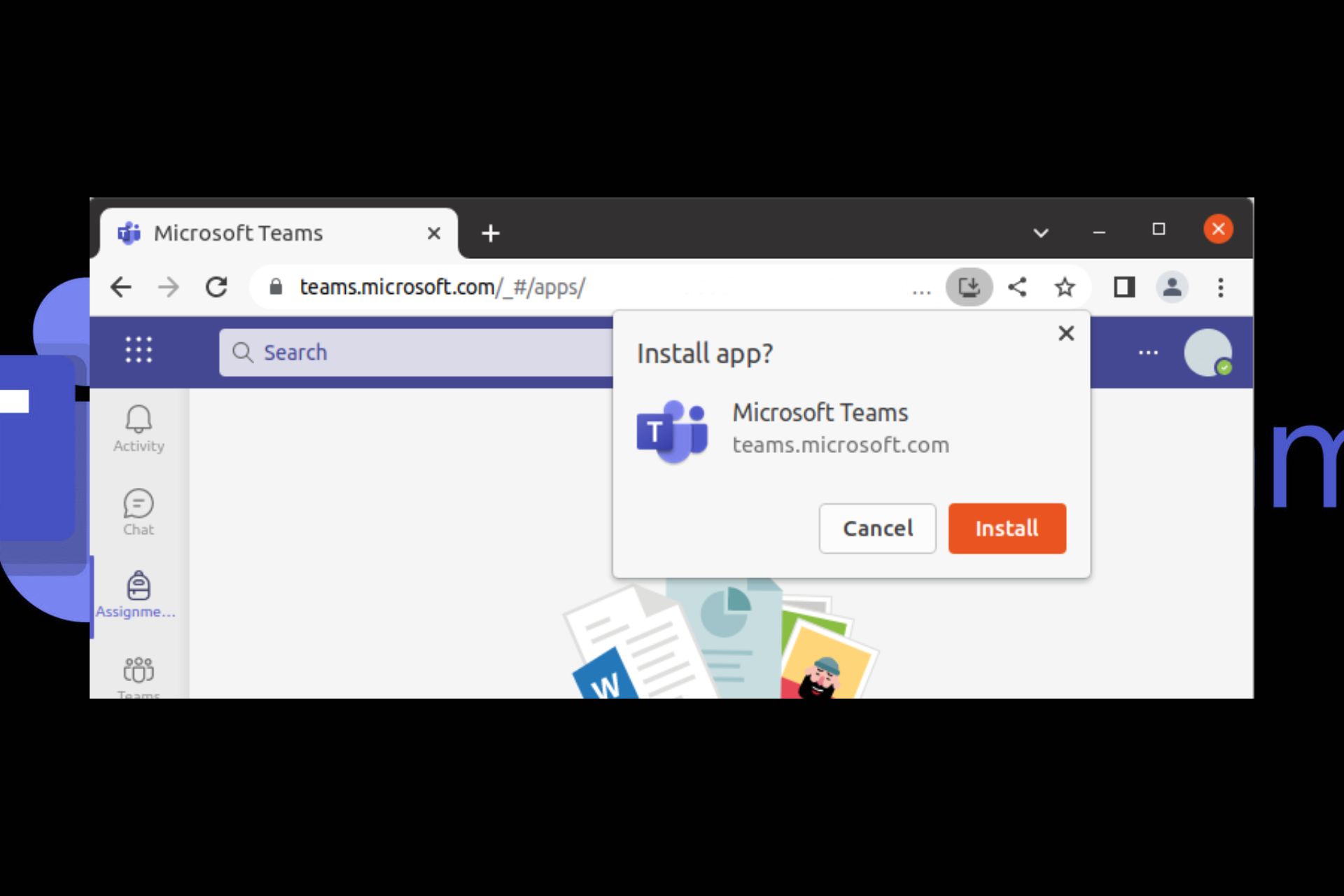1344x896 pixels.
Task: Reload the current page
Action: (x=216, y=287)
